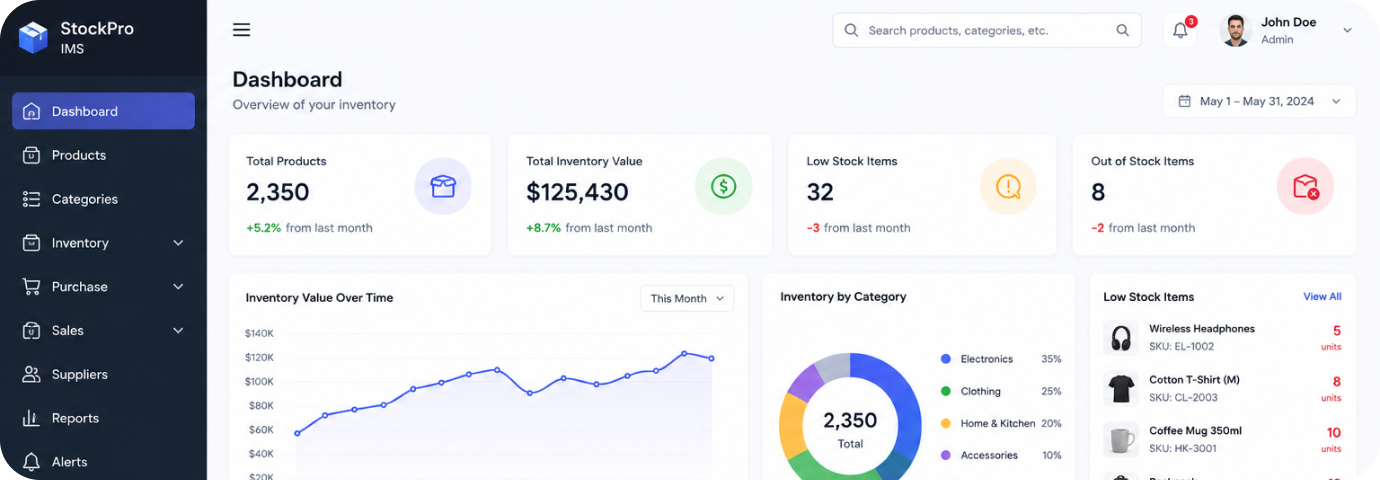Viewport: 1380px width, 480px height.
Task: Click the Coffee Mug 350ml thumbnail
Action: coord(1121,440)
